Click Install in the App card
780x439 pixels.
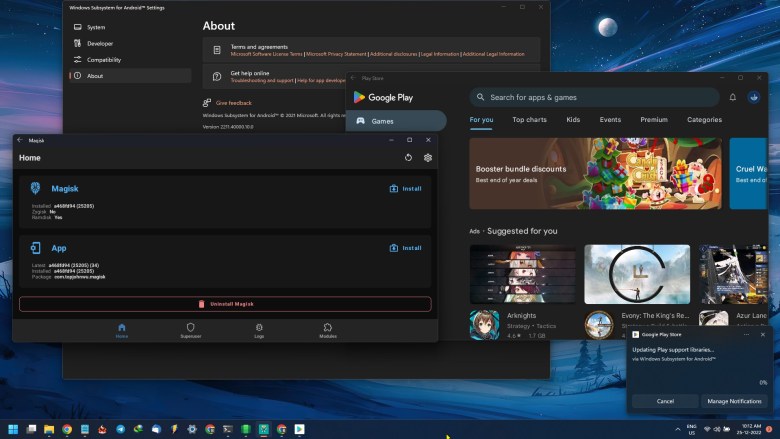coord(405,248)
